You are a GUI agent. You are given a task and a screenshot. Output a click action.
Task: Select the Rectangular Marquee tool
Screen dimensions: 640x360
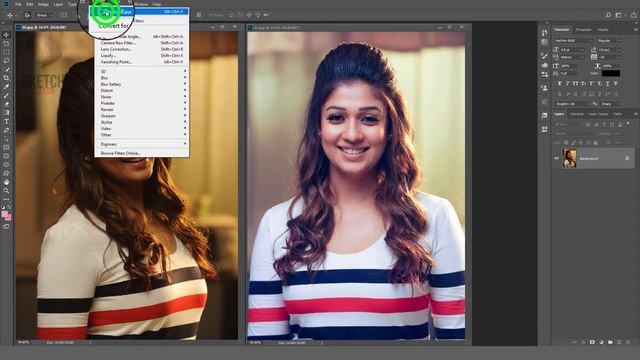[6, 52]
